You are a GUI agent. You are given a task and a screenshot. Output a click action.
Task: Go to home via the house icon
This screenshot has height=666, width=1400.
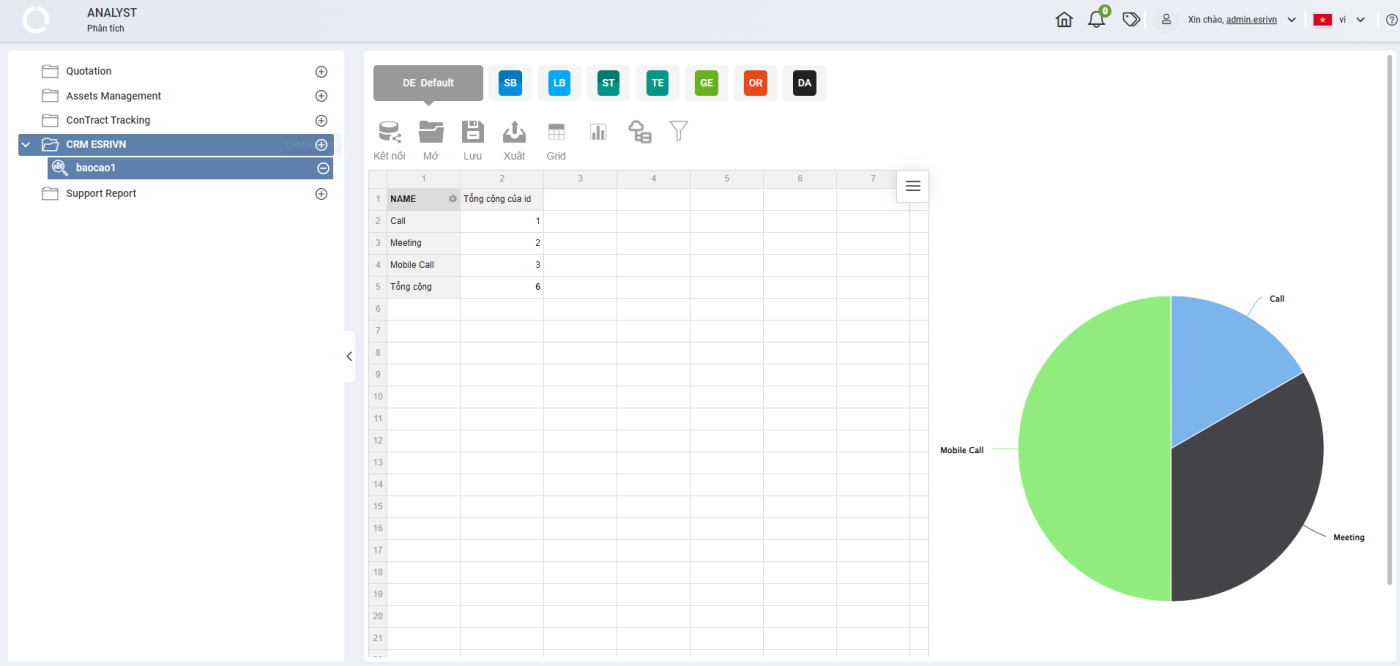tap(1064, 19)
